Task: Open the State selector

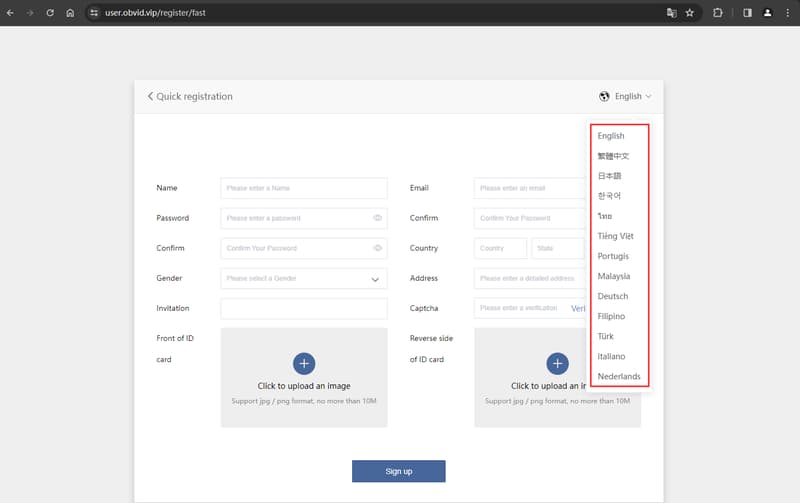Action: (x=558, y=248)
